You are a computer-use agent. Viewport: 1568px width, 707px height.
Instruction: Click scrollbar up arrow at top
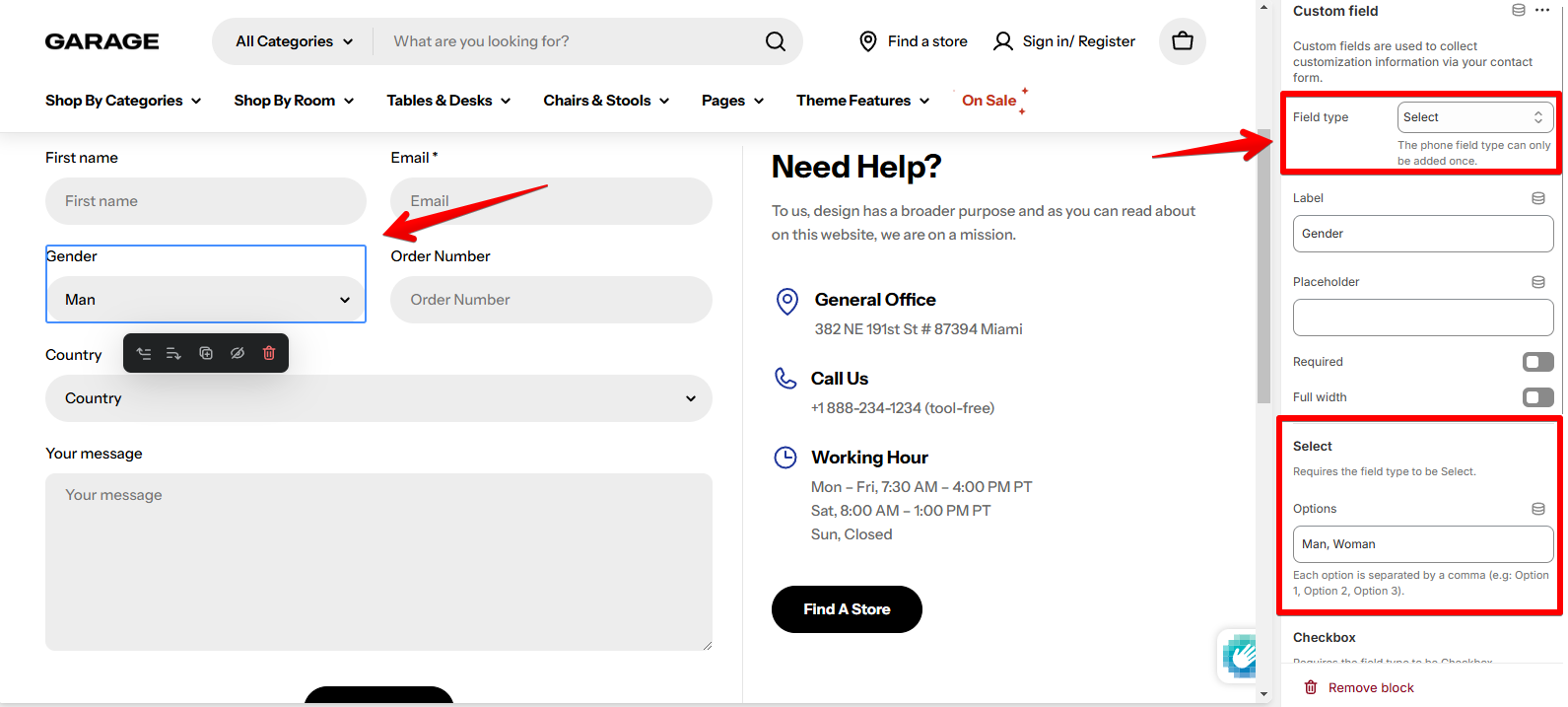tap(1263, 7)
